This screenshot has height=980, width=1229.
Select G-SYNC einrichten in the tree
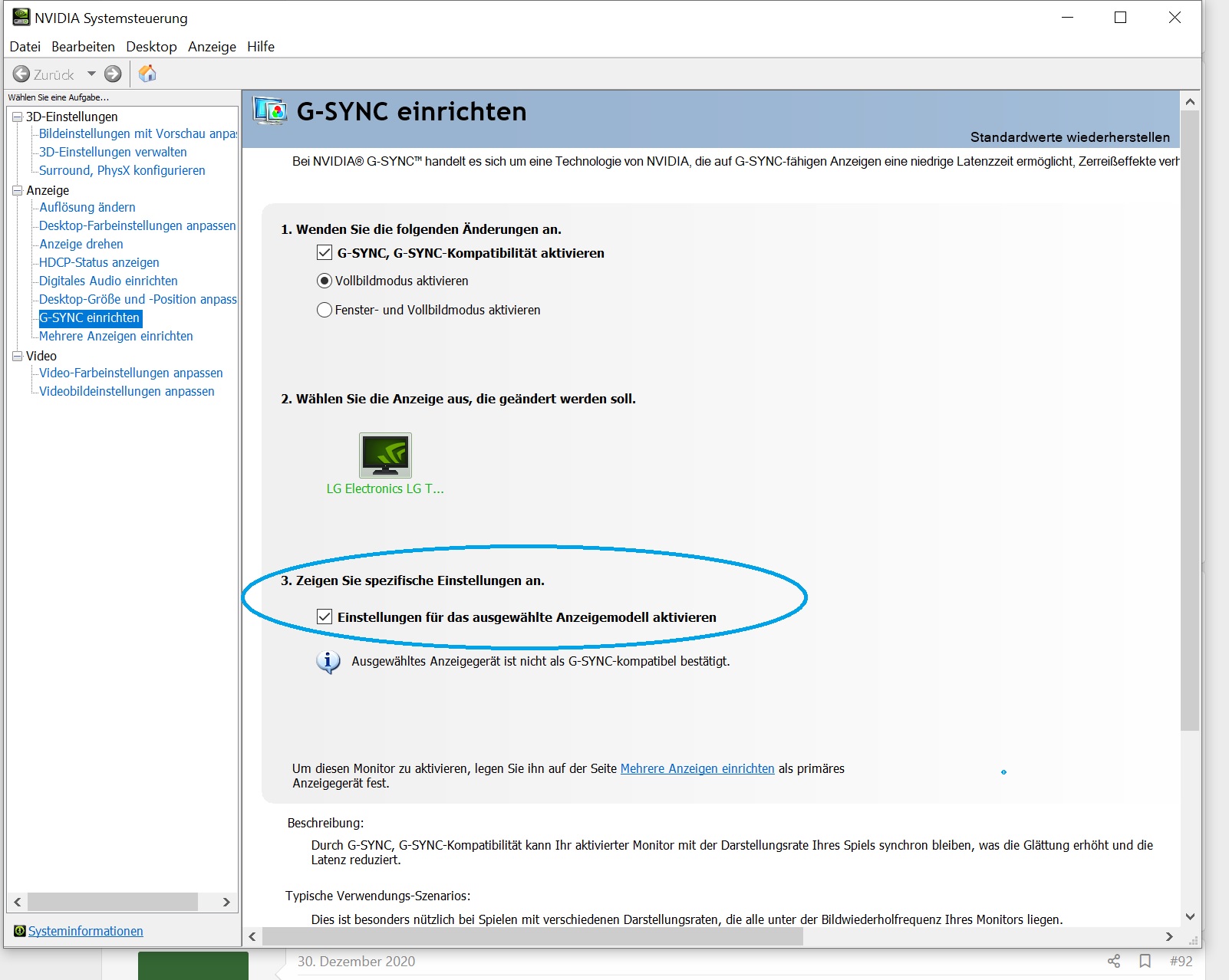click(x=90, y=317)
